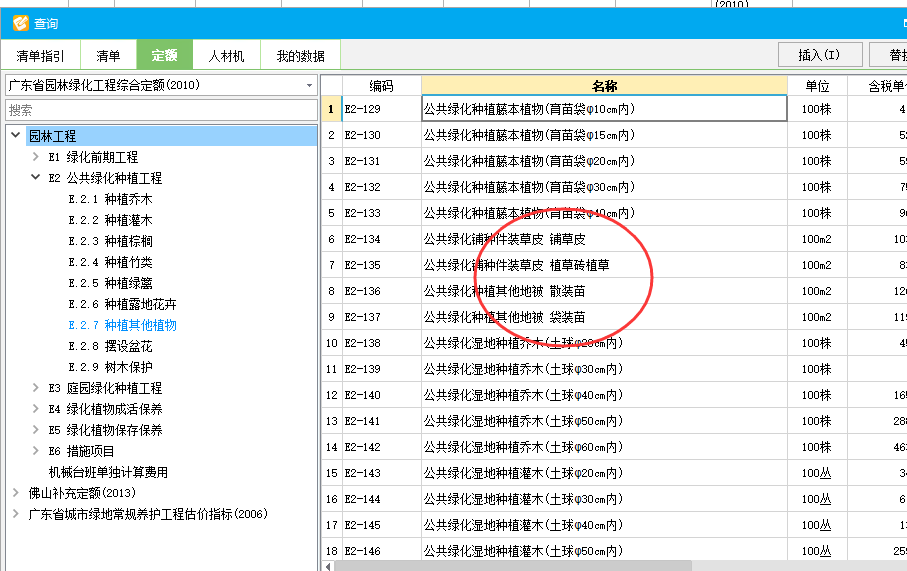Click into the 搜索 search field
This screenshot has width=907, height=571.
click(x=161, y=110)
